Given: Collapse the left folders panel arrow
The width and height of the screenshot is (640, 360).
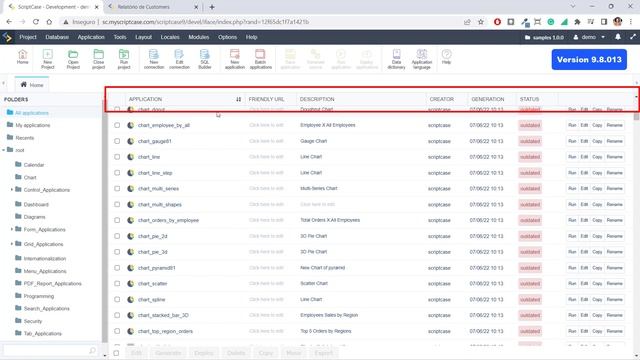Looking at the screenshot, I should click(x=4, y=84).
